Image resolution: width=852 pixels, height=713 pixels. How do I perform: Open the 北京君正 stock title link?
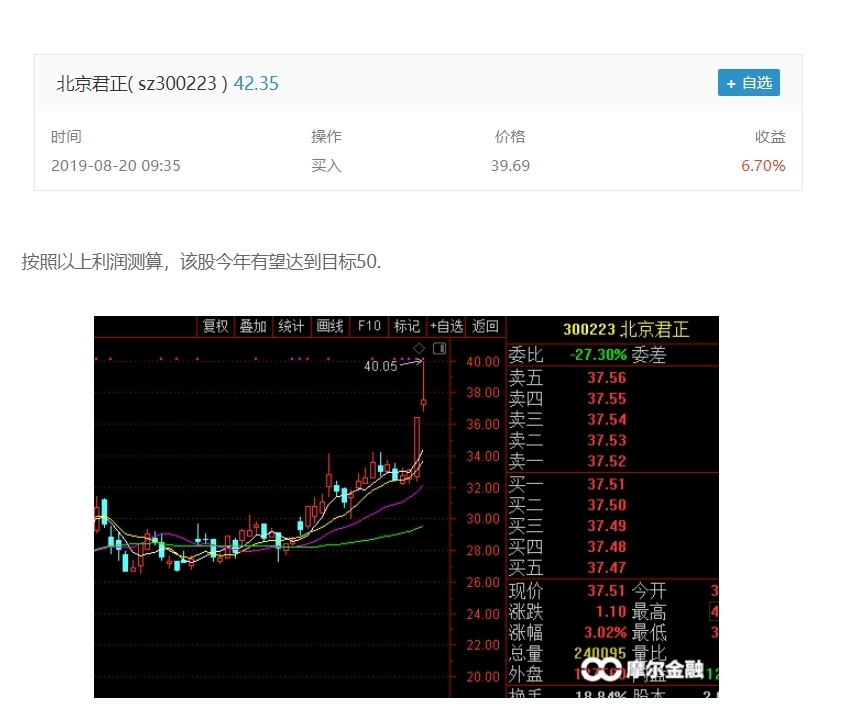(x=142, y=84)
